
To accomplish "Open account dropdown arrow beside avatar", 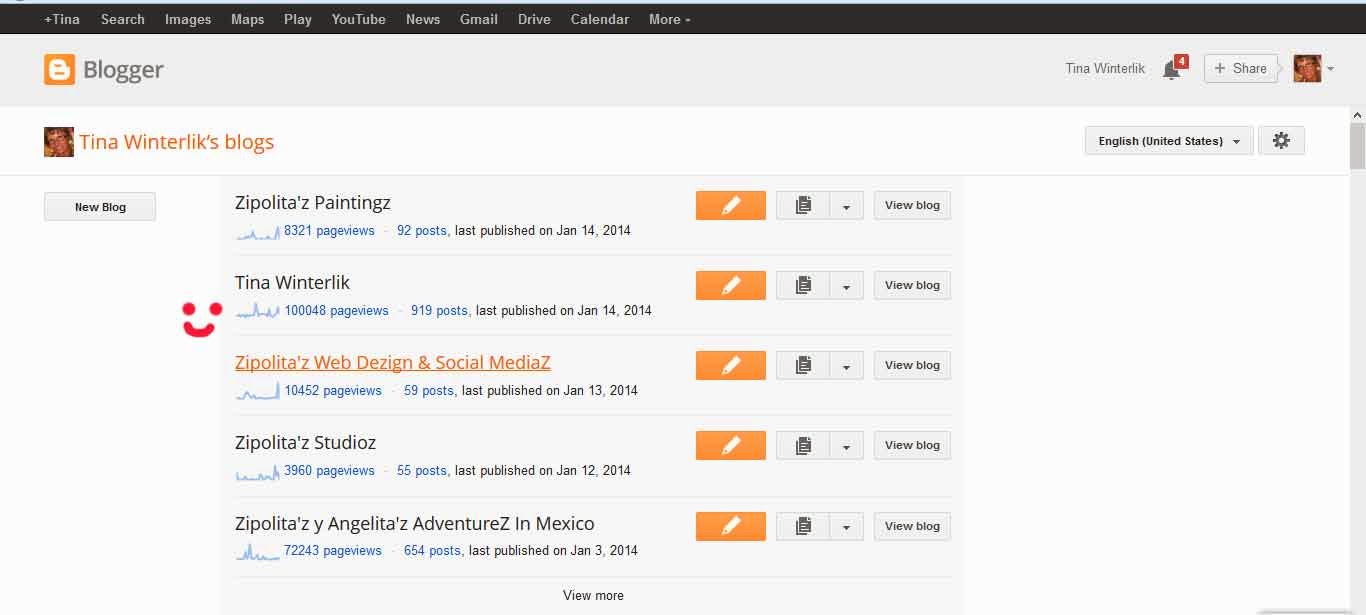I will pos(1330,69).
